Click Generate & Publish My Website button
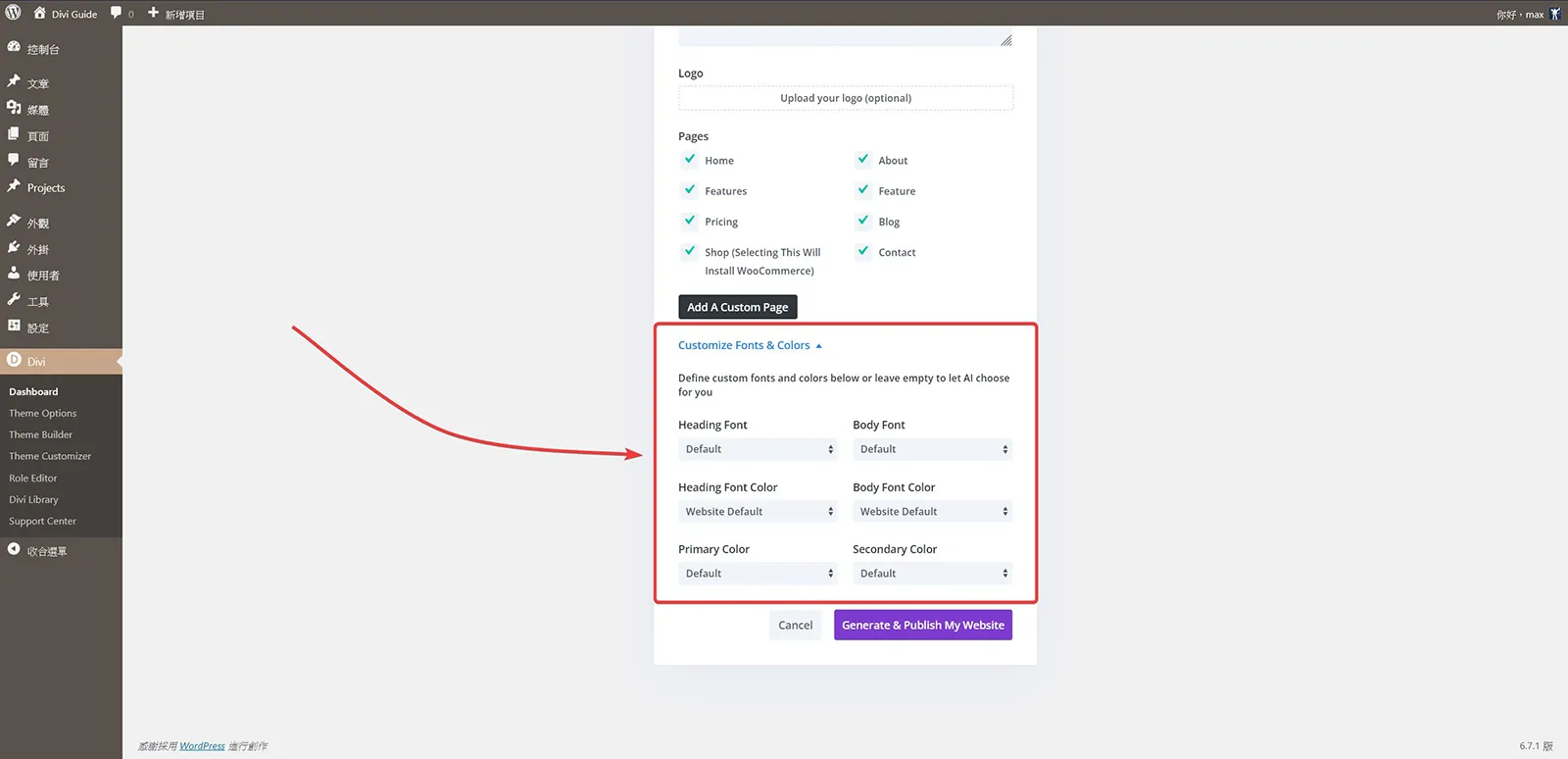Screen dimensions: 1568x759 pos(923,625)
